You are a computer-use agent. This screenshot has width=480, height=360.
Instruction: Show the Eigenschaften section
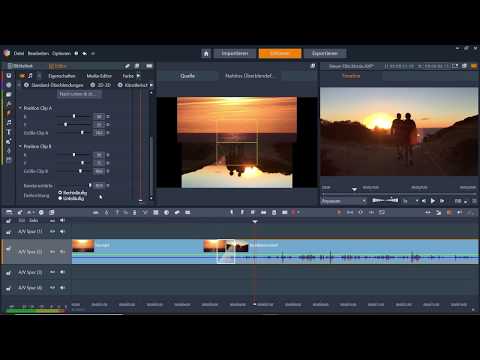[62, 76]
